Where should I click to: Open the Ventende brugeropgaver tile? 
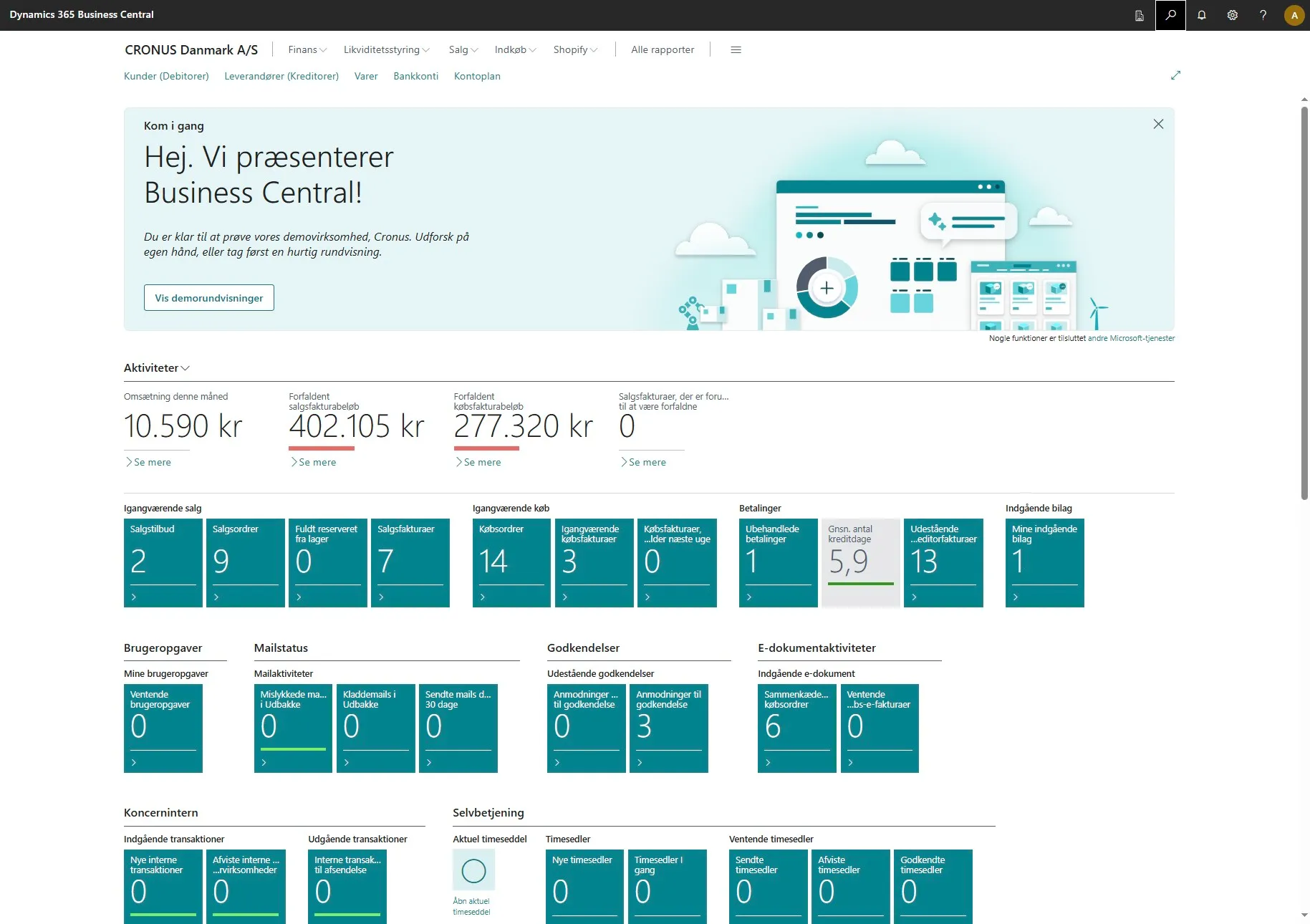click(163, 728)
